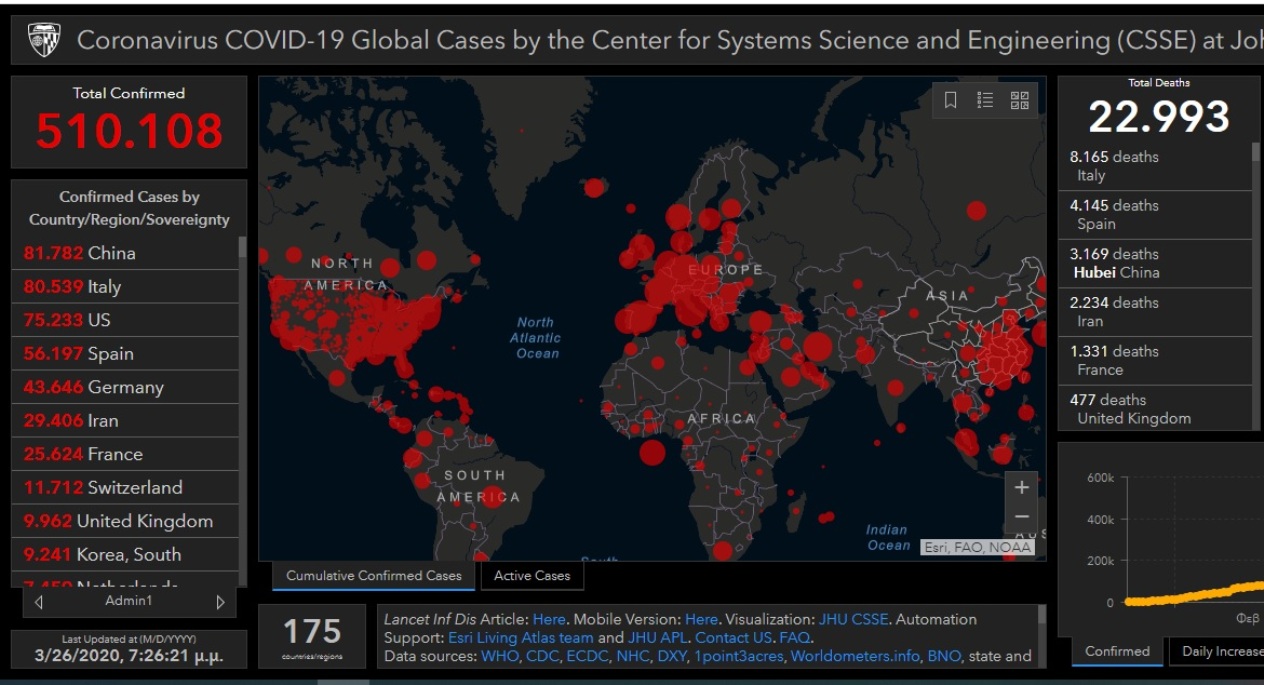Go to previous admin level with left arrow
Viewport: 1264px width, 685px height.
39,602
